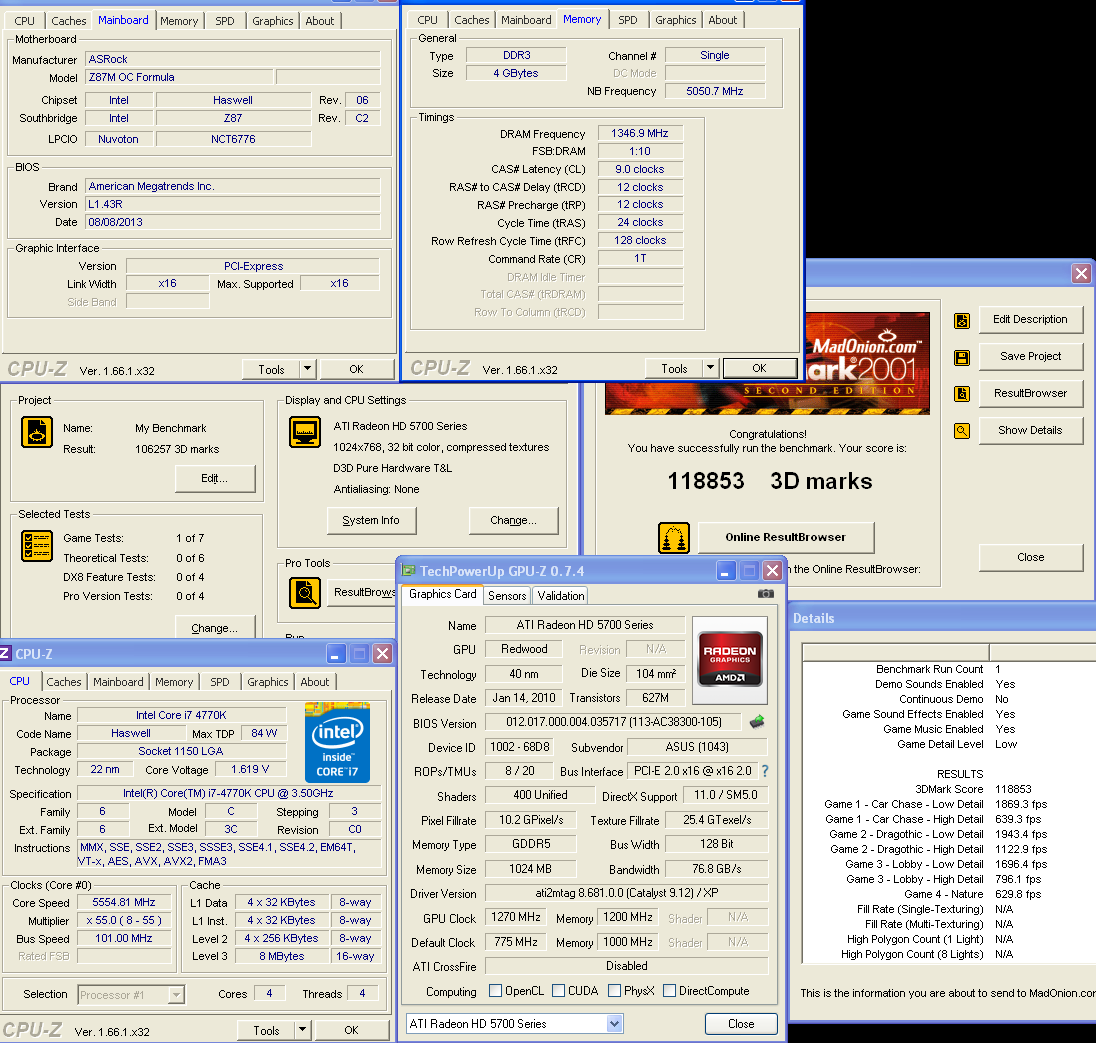Click the Edit Description button
1097x1044 pixels.
point(1030,320)
